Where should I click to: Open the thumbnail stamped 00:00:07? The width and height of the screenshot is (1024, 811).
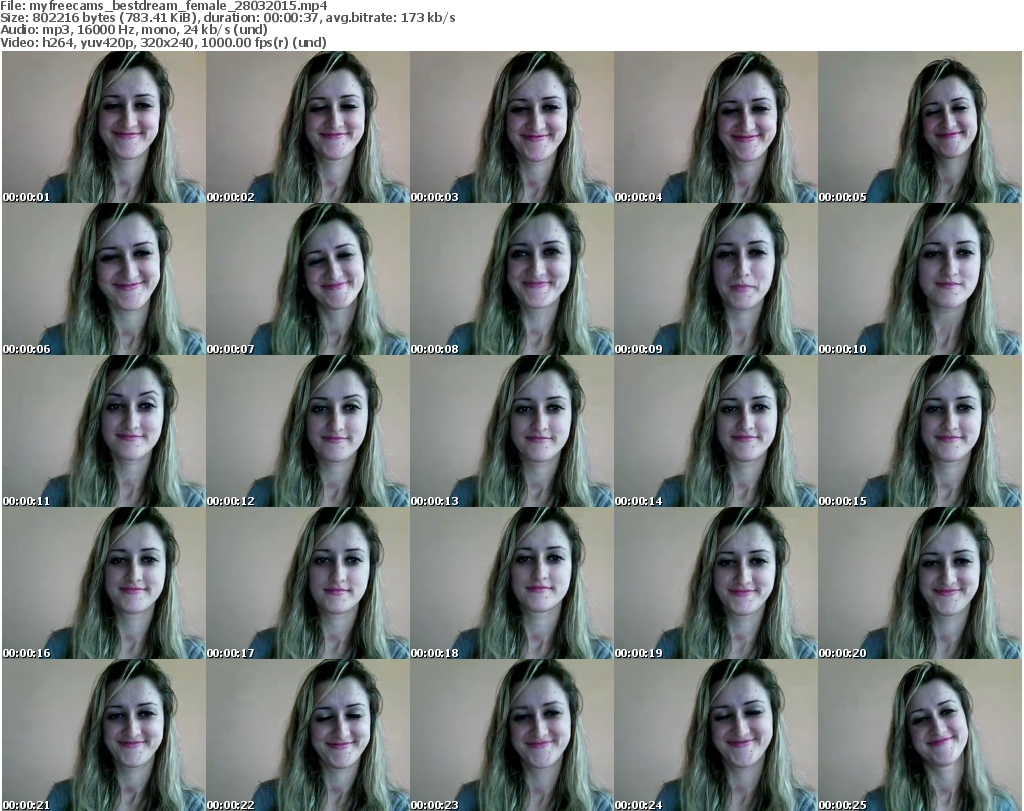pyautogui.click(x=308, y=279)
